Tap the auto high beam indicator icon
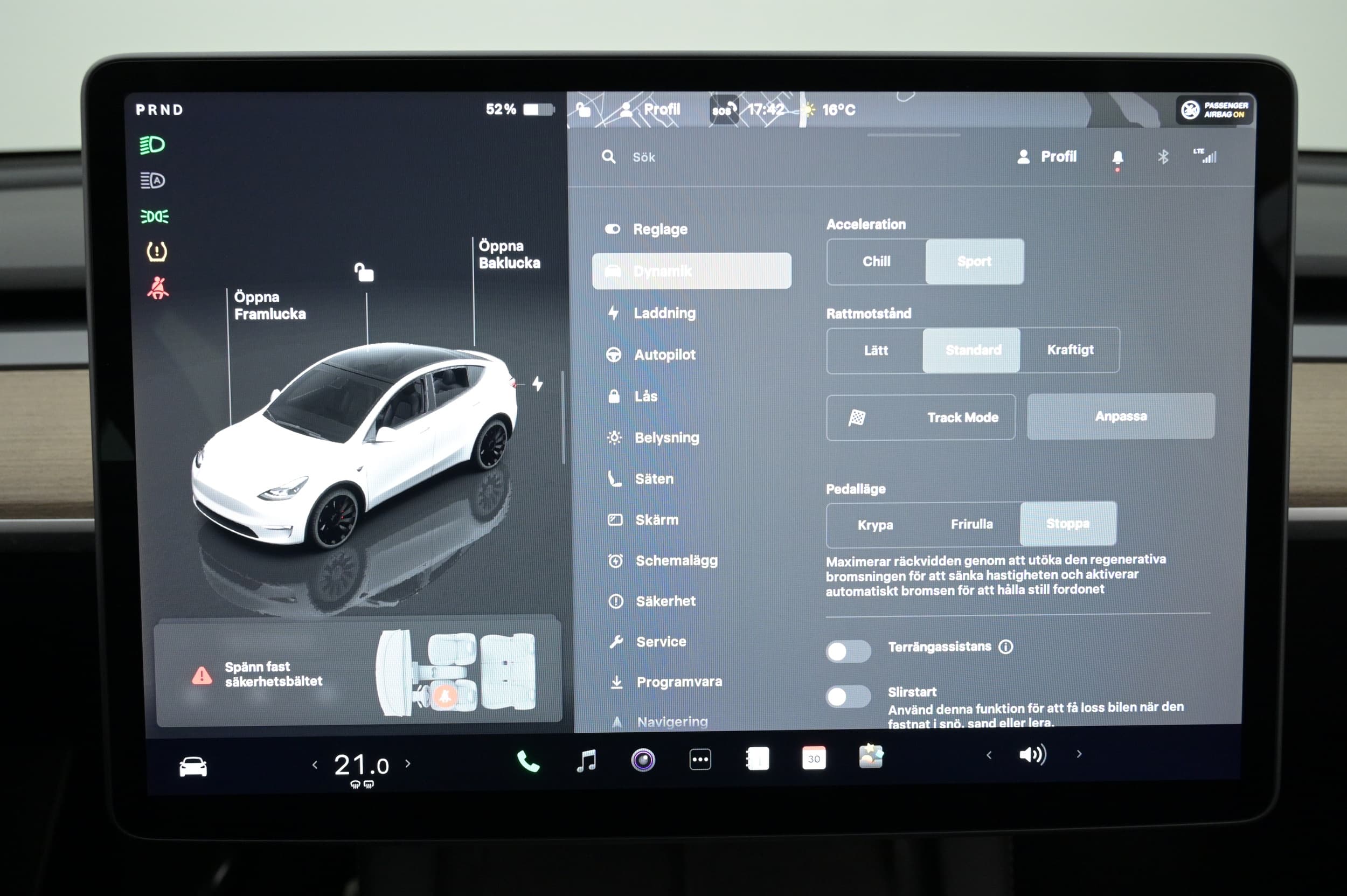Image resolution: width=1347 pixels, height=896 pixels. coord(152,180)
